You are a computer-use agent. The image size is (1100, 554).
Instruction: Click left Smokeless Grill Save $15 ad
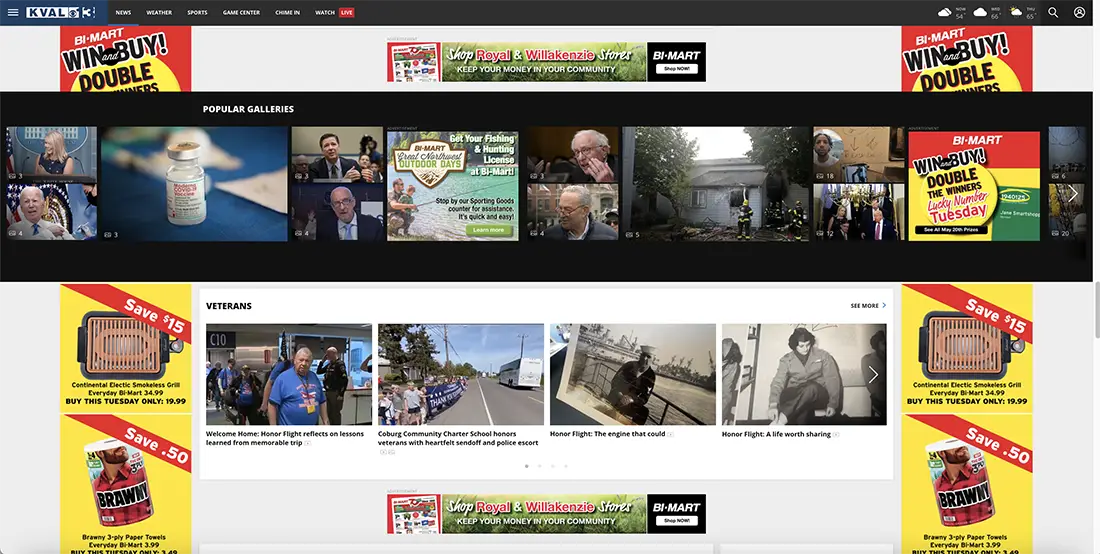[126, 348]
